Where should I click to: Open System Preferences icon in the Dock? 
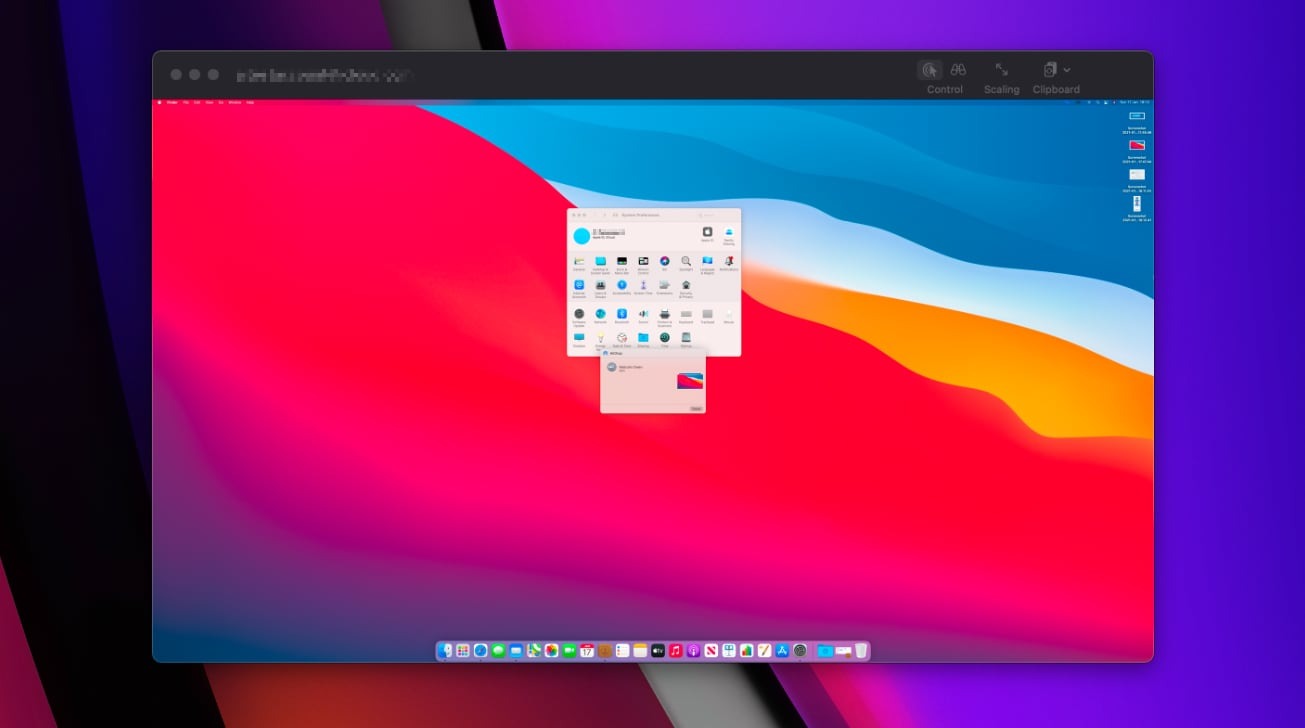click(x=800, y=651)
